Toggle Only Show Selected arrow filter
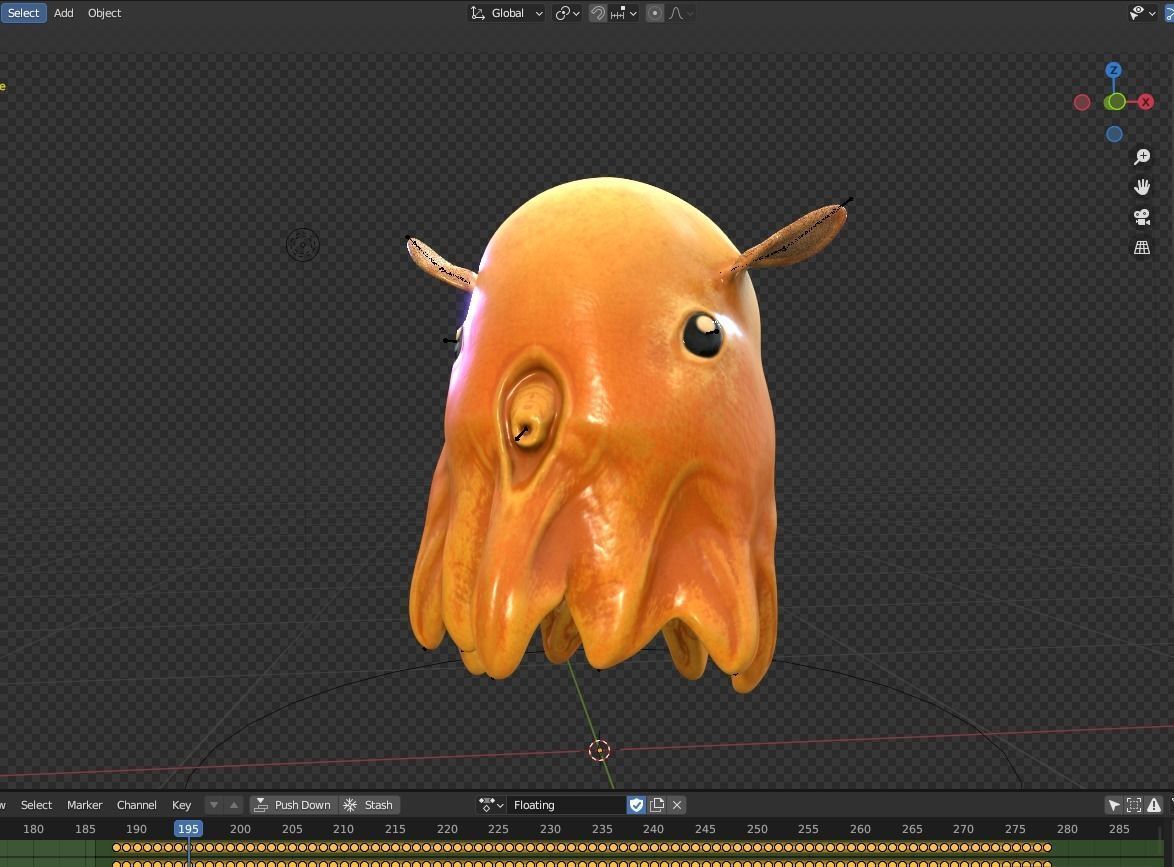1174x867 pixels. pos(1114,805)
